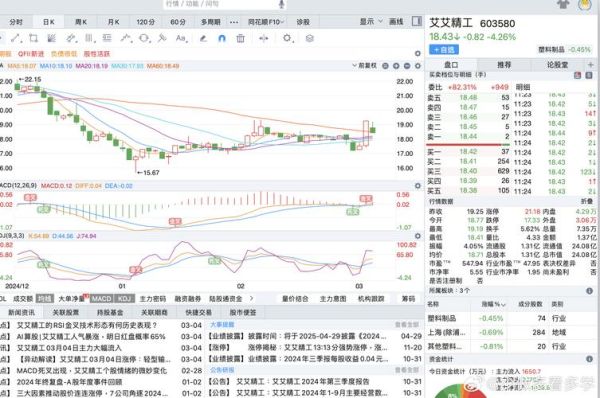Image resolution: width=600 pixels, height=398 pixels.
Task: Click the drawing toolbar gear settings icon
Action: pos(287,38)
